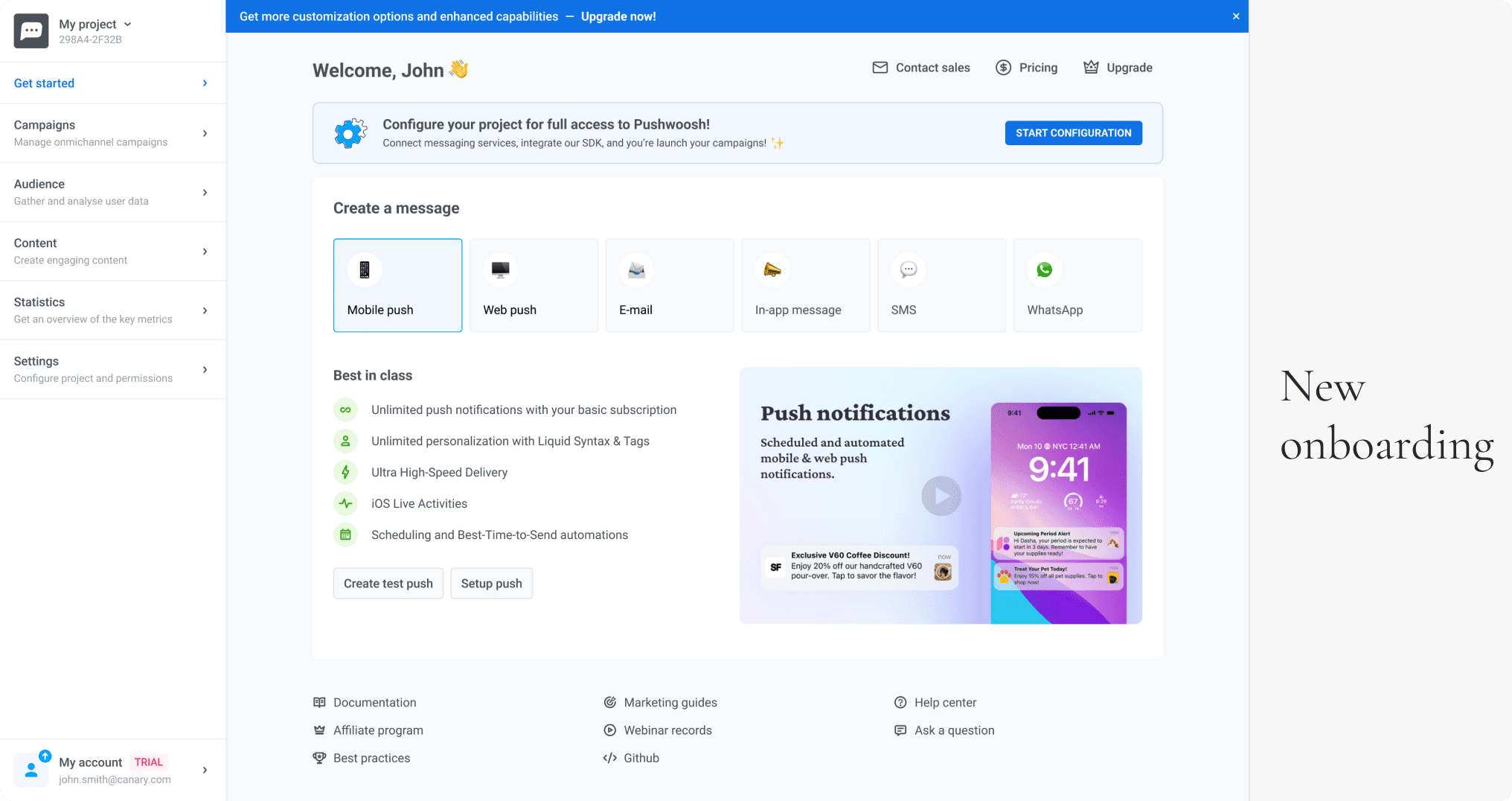This screenshot has width=1512, height=801.
Task: Select the Mobile push phone icon
Action: [x=365, y=269]
